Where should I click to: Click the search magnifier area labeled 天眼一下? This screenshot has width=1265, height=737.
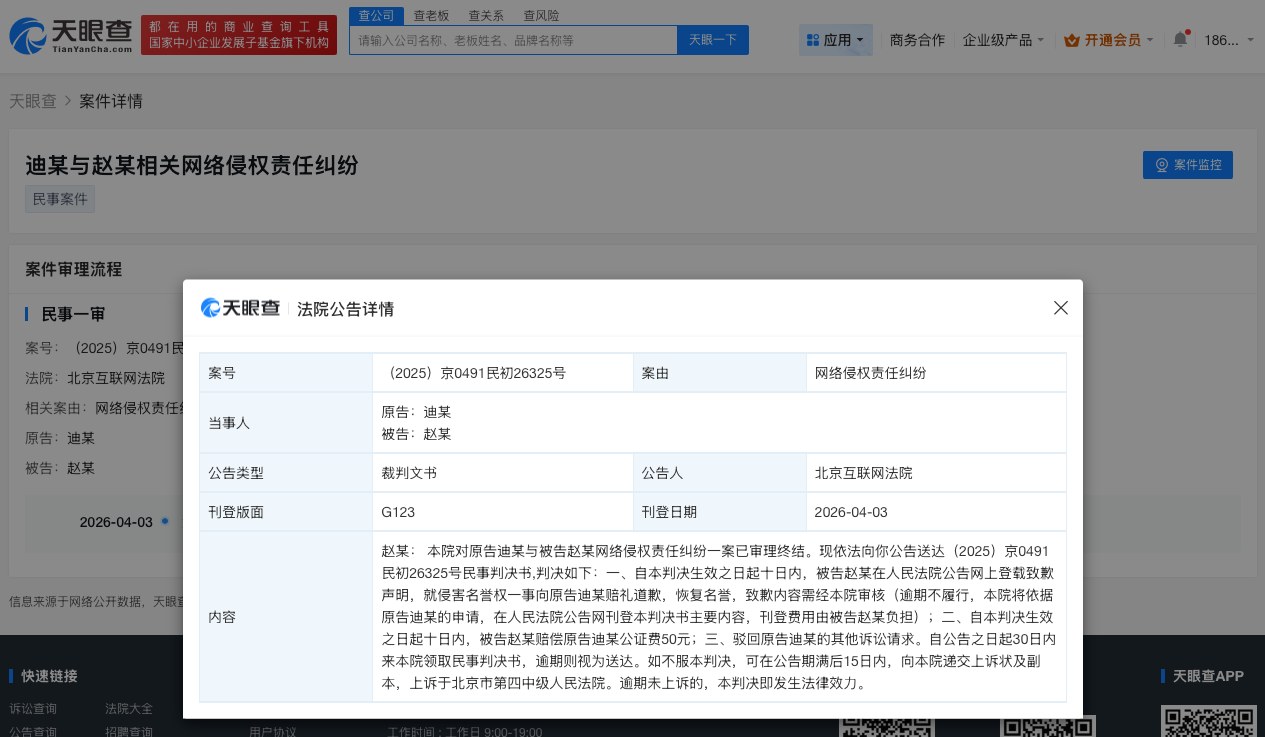[712, 40]
